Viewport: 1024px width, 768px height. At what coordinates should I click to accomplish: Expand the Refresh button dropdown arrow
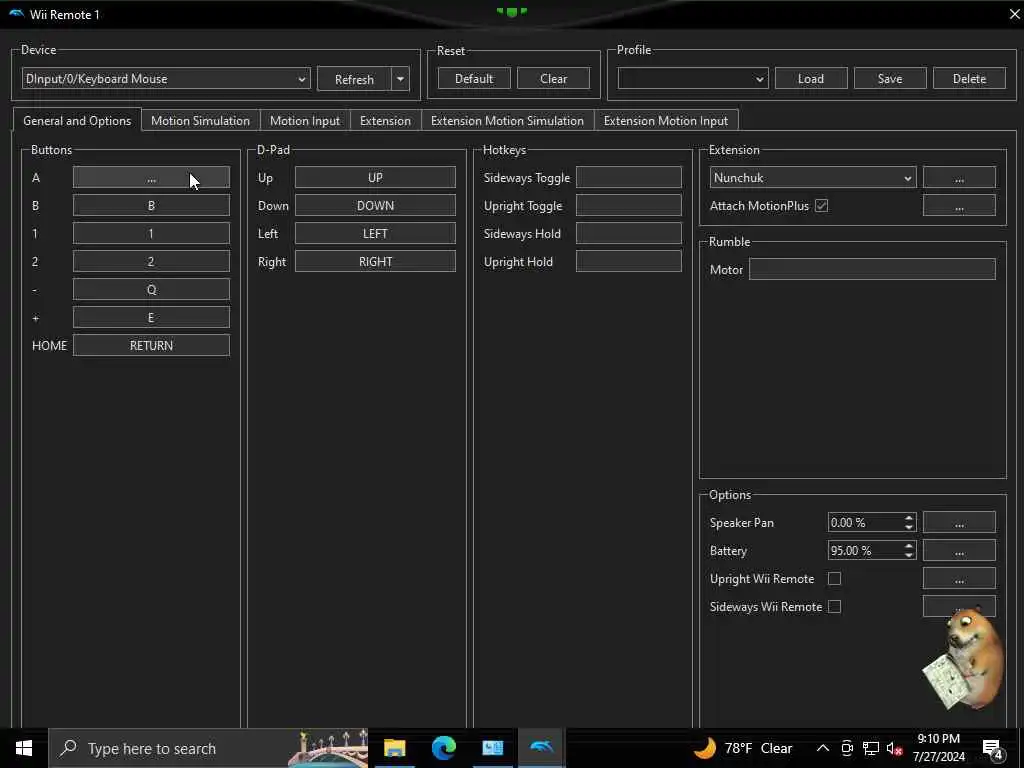tap(400, 79)
